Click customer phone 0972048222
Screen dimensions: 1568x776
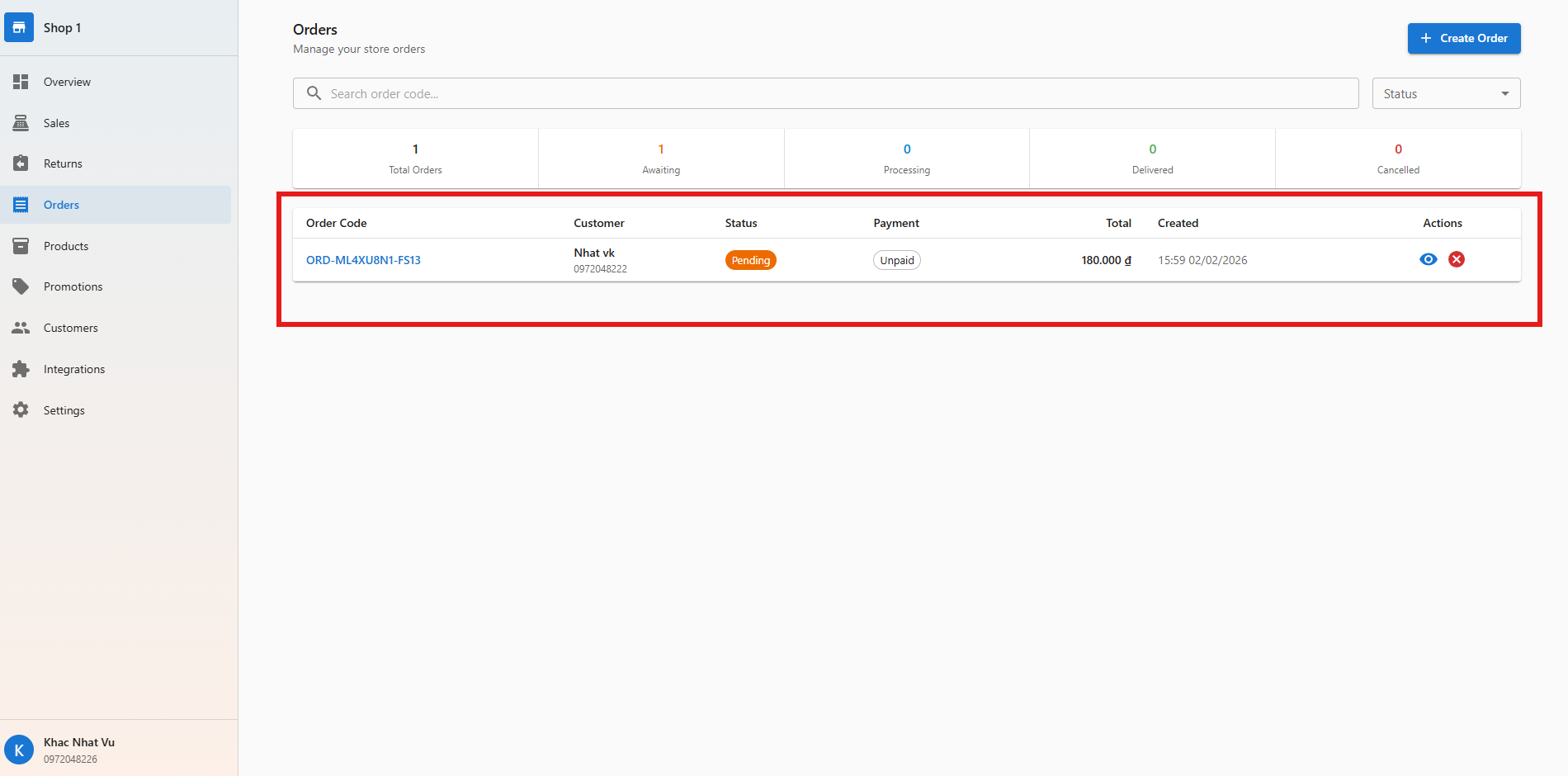(x=600, y=269)
